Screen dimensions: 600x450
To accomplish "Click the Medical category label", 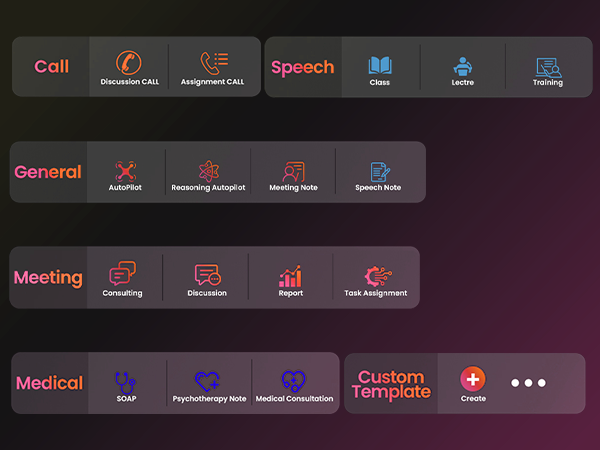I will pos(49,383).
